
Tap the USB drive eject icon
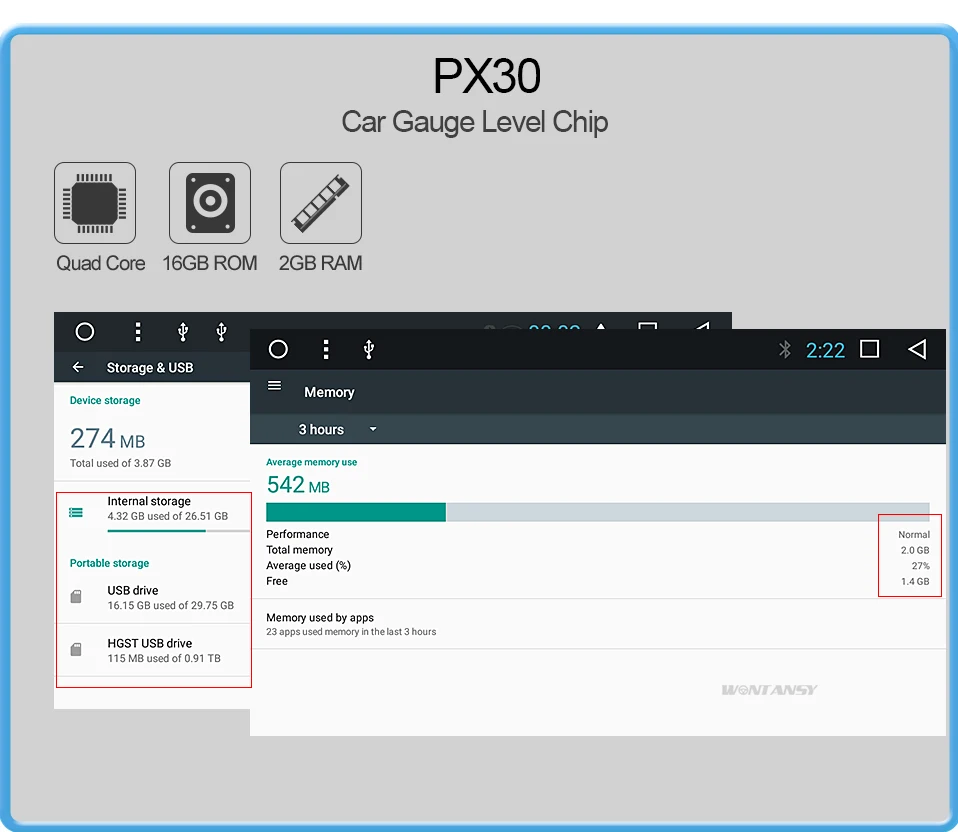[75, 596]
